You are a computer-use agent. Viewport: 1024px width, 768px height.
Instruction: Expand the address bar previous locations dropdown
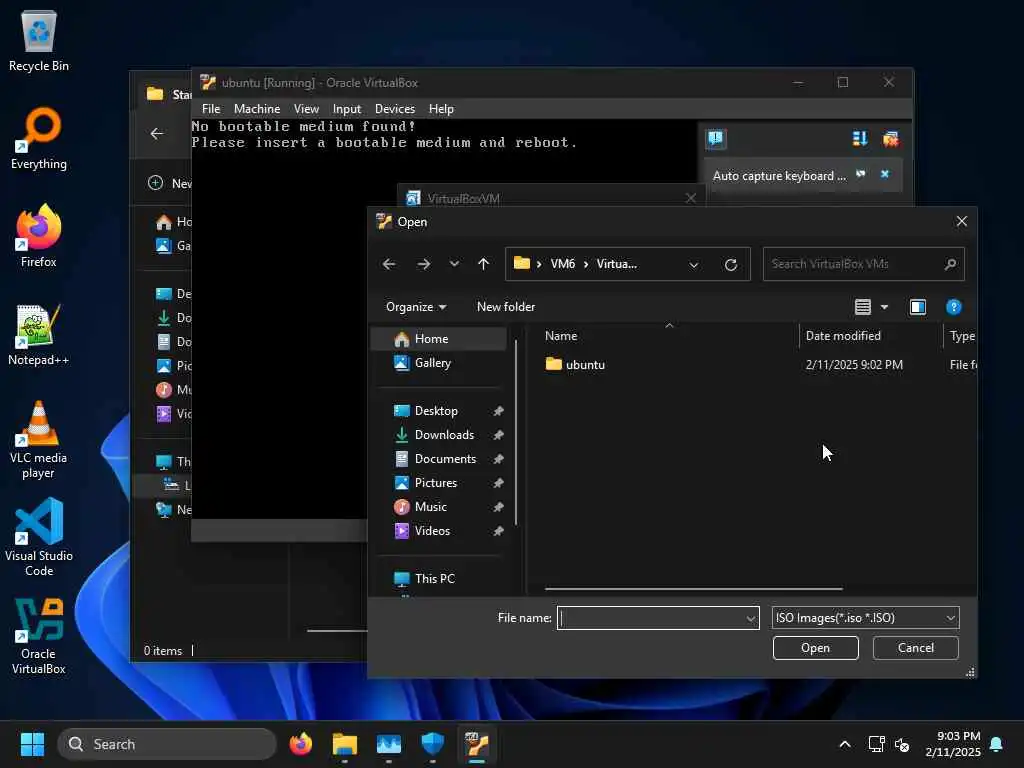[694, 264]
